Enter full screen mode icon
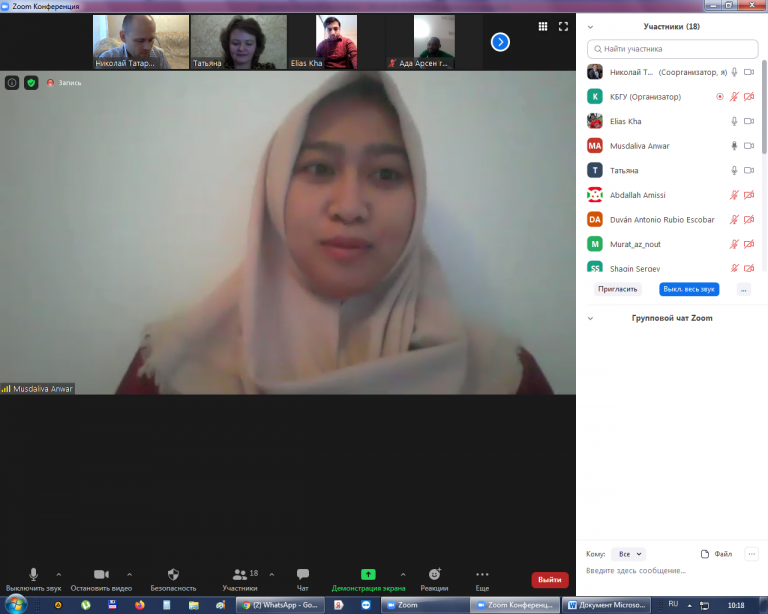Viewport: 768px width, 614px height. [x=563, y=27]
